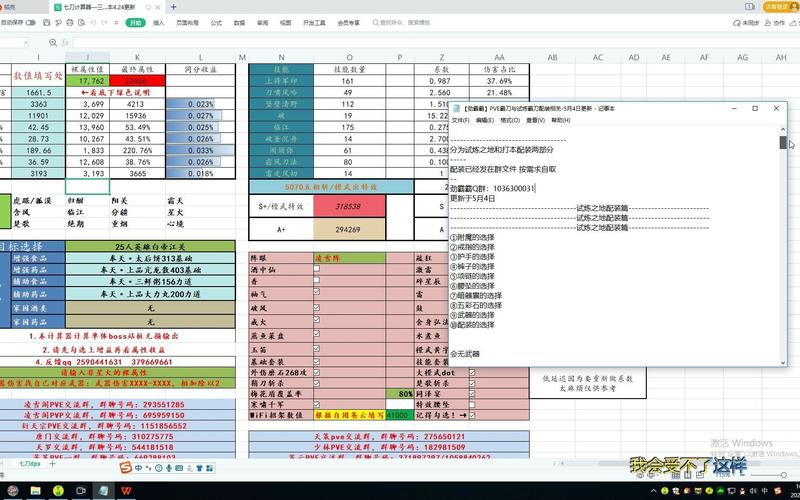This screenshot has width=800, height=500.
Task: Click the undo arrow icon
Action: click(93, 23)
